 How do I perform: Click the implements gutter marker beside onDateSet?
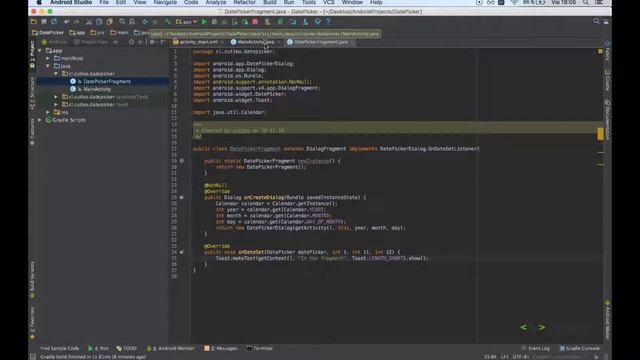click(182, 252)
